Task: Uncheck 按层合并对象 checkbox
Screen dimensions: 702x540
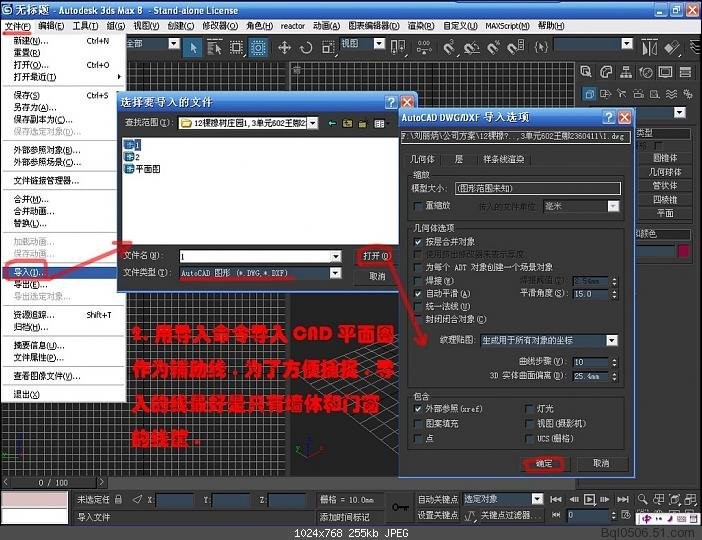Action: [418, 242]
